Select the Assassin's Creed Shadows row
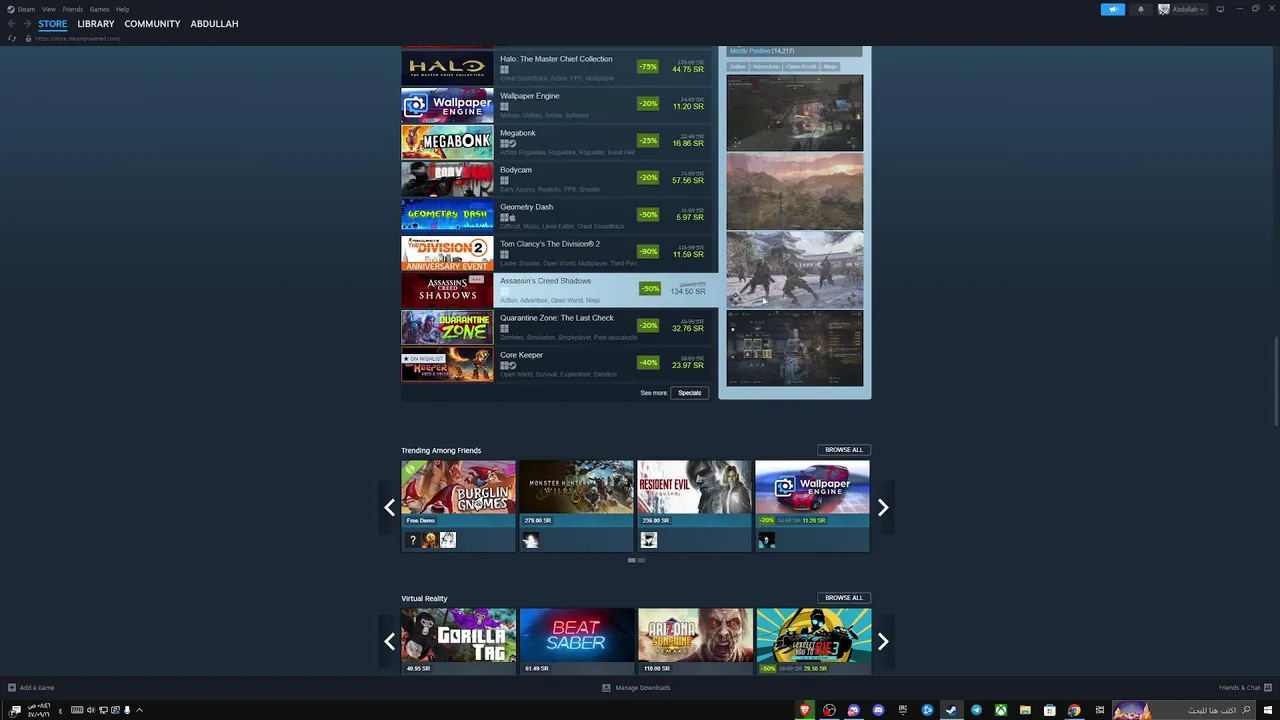This screenshot has height=720, width=1280. pyautogui.click(x=559, y=290)
